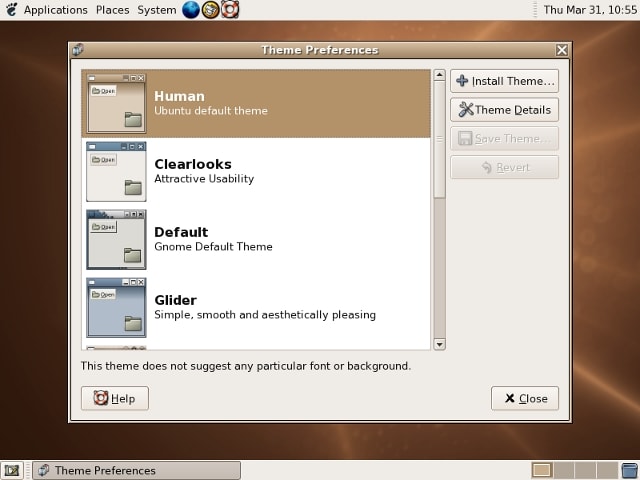Click the 'Clearlooks' theme name
640x480 pixels.
click(193, 164)
